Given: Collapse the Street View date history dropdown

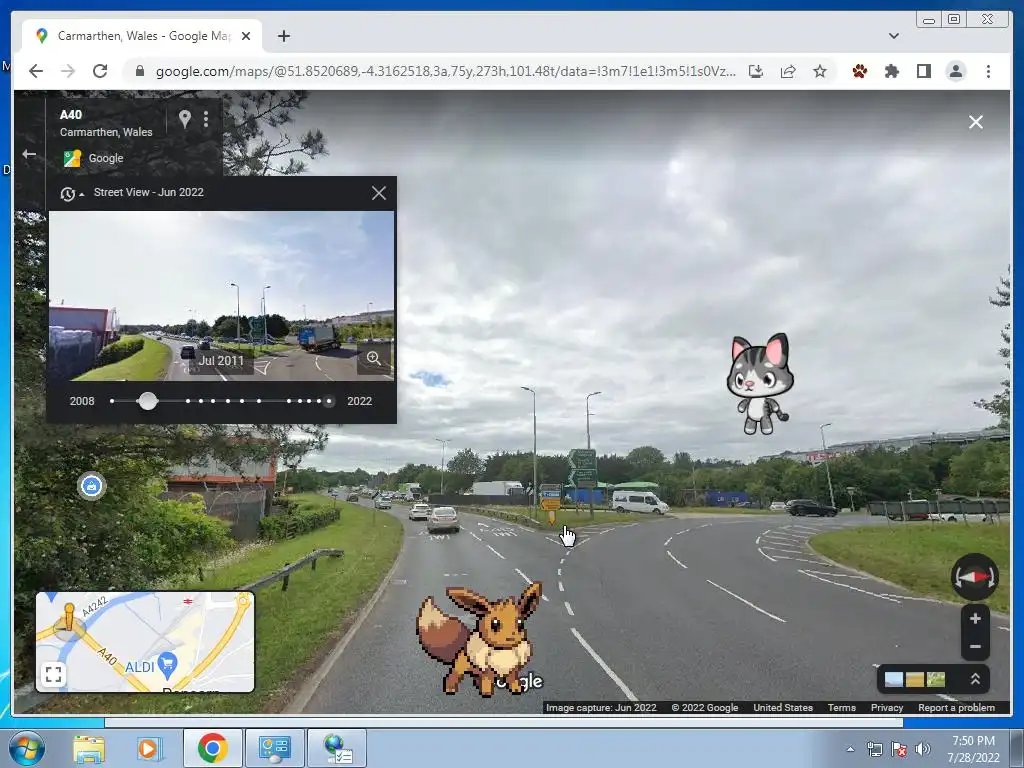Looking at the screenshot, I should (x=72, y=193).
